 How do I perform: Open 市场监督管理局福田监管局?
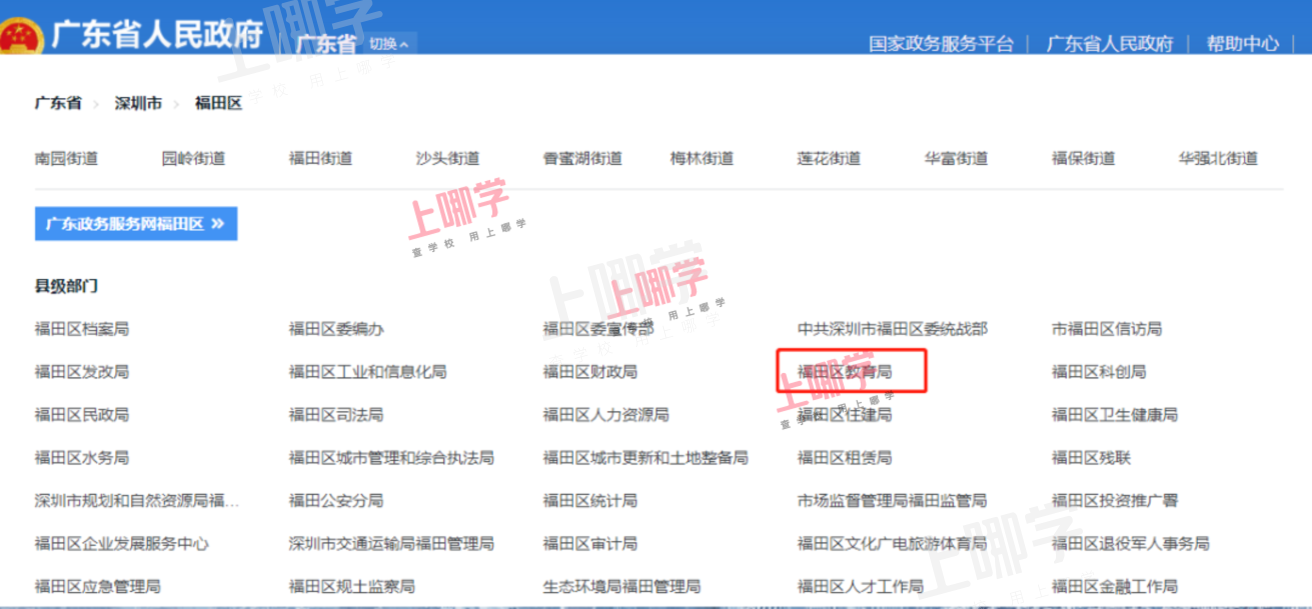(x=892, y=501)
